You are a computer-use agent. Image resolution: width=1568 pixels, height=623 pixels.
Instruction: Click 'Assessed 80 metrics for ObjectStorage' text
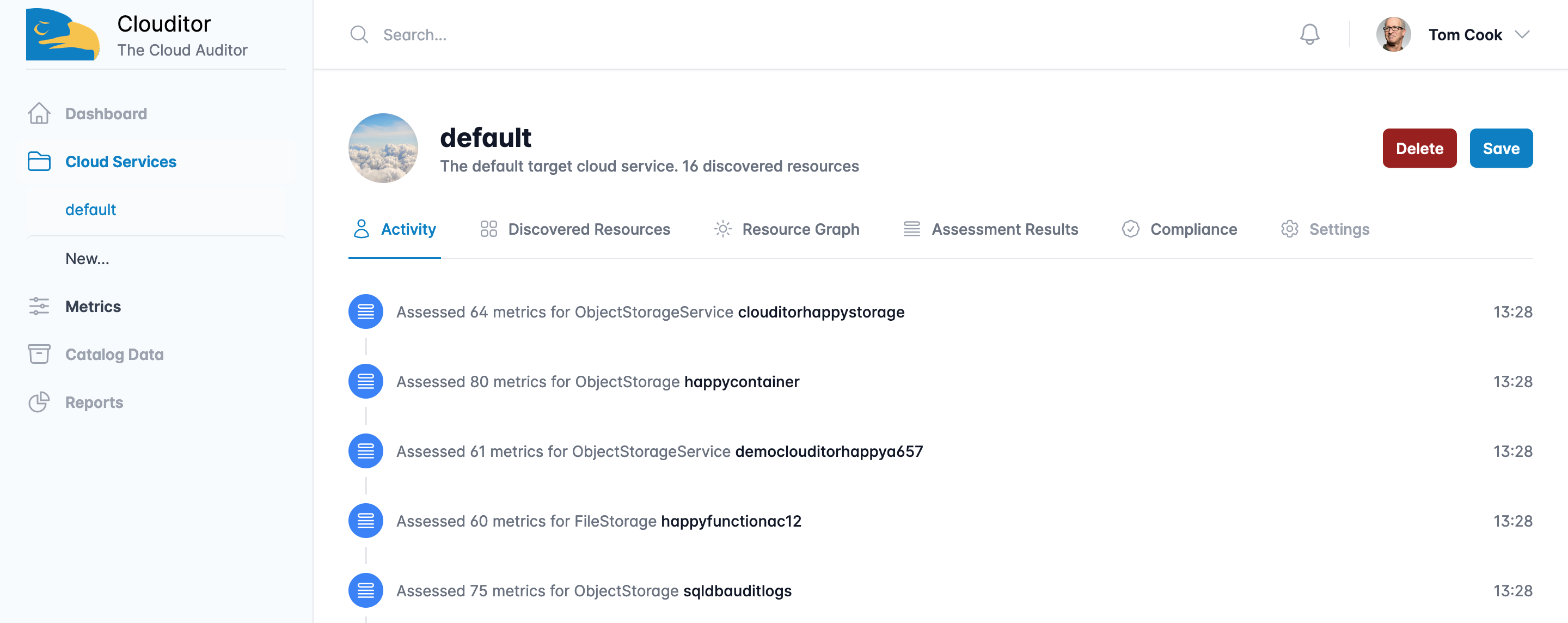pos(537,382)
